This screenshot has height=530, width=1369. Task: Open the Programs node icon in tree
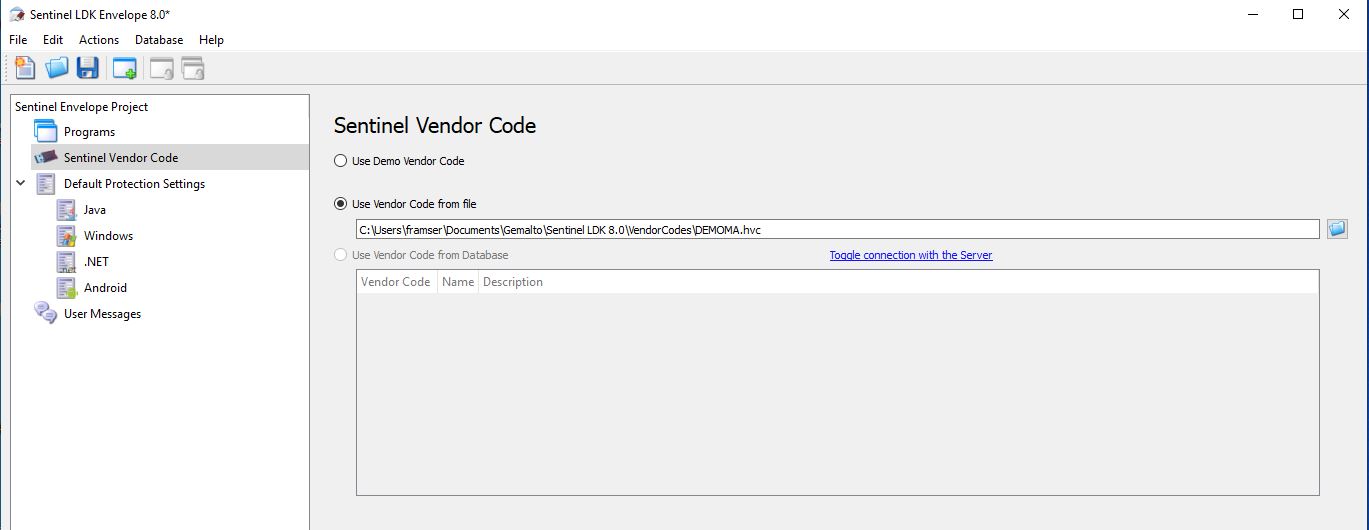(x=46, y=131)
